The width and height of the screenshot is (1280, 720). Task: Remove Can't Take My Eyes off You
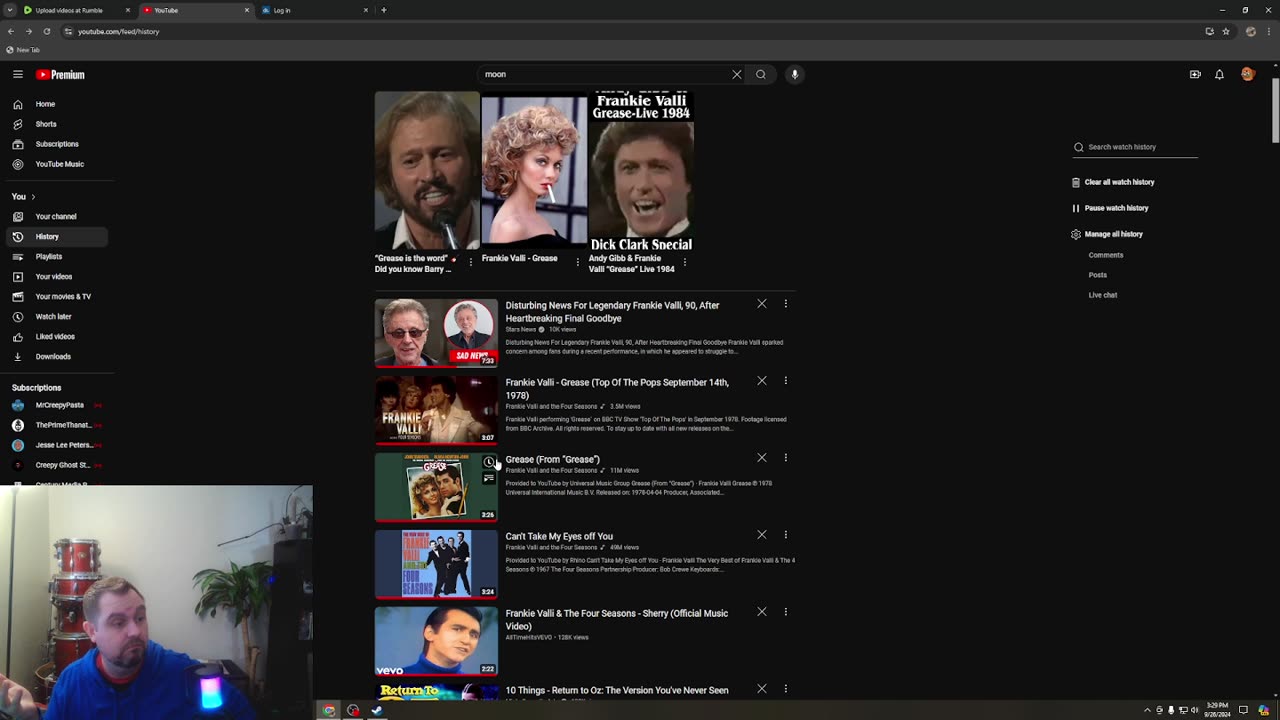pyautogui.click(x=762, y=534)
